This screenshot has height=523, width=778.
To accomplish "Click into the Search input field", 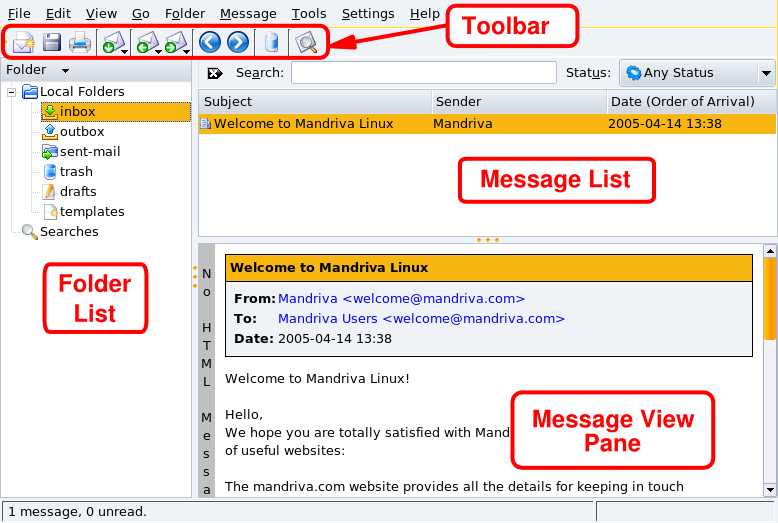I will coord(424,73).
